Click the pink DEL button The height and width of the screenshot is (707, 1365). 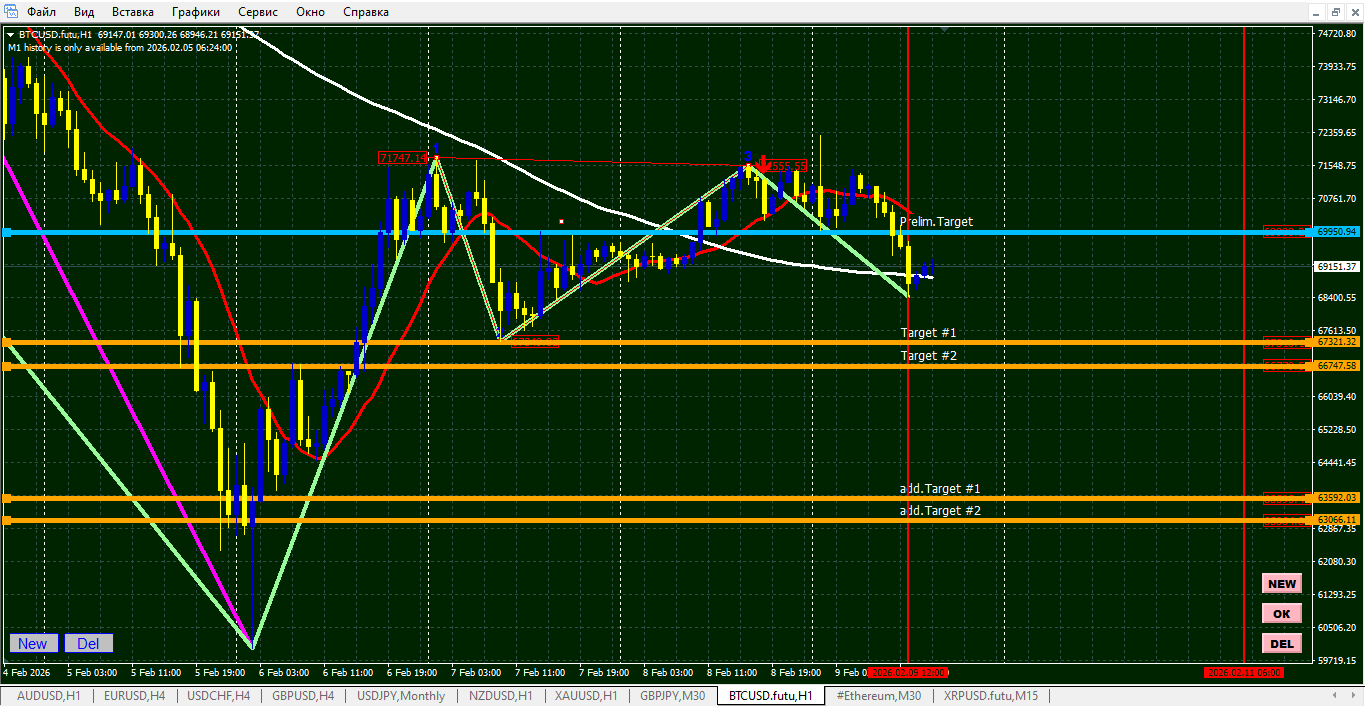[x=1282, y=644]
